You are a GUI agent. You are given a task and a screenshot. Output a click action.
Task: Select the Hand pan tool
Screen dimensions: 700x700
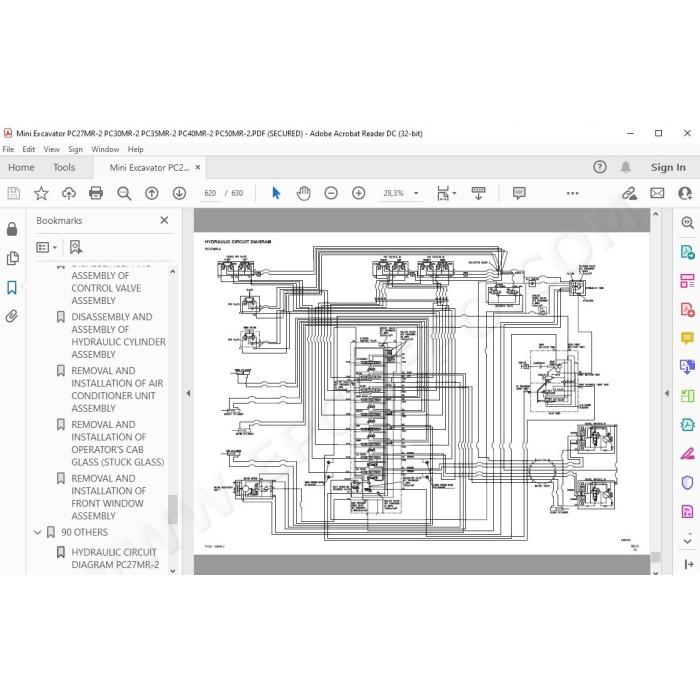pyautogui.click(x=304, y=193)
